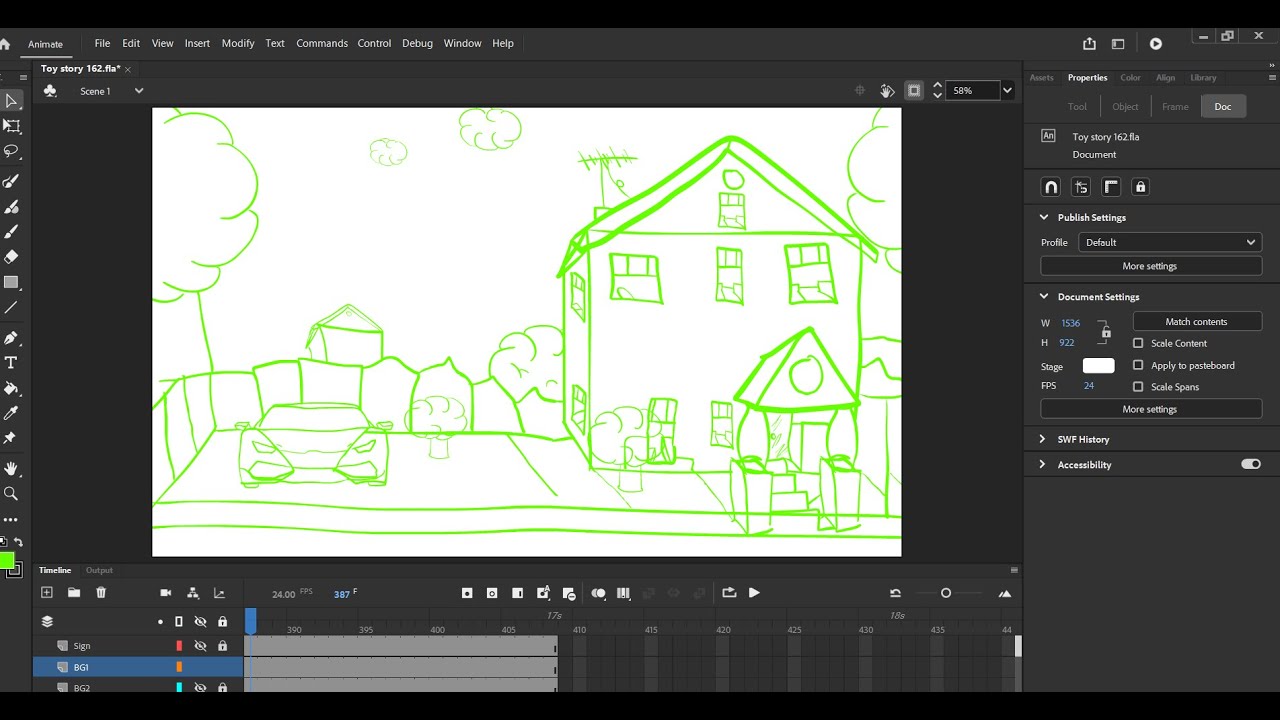Toggle the Clip Content Outside Stage icon
The height and width of the screenshot is (720, 1280).
tap(914, 91)
